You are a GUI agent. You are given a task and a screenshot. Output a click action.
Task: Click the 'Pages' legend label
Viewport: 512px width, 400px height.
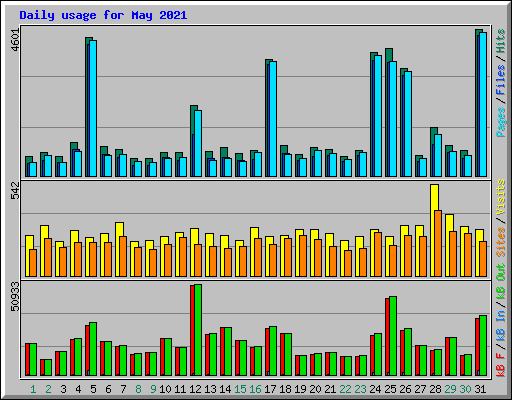(x=501, y=122)
